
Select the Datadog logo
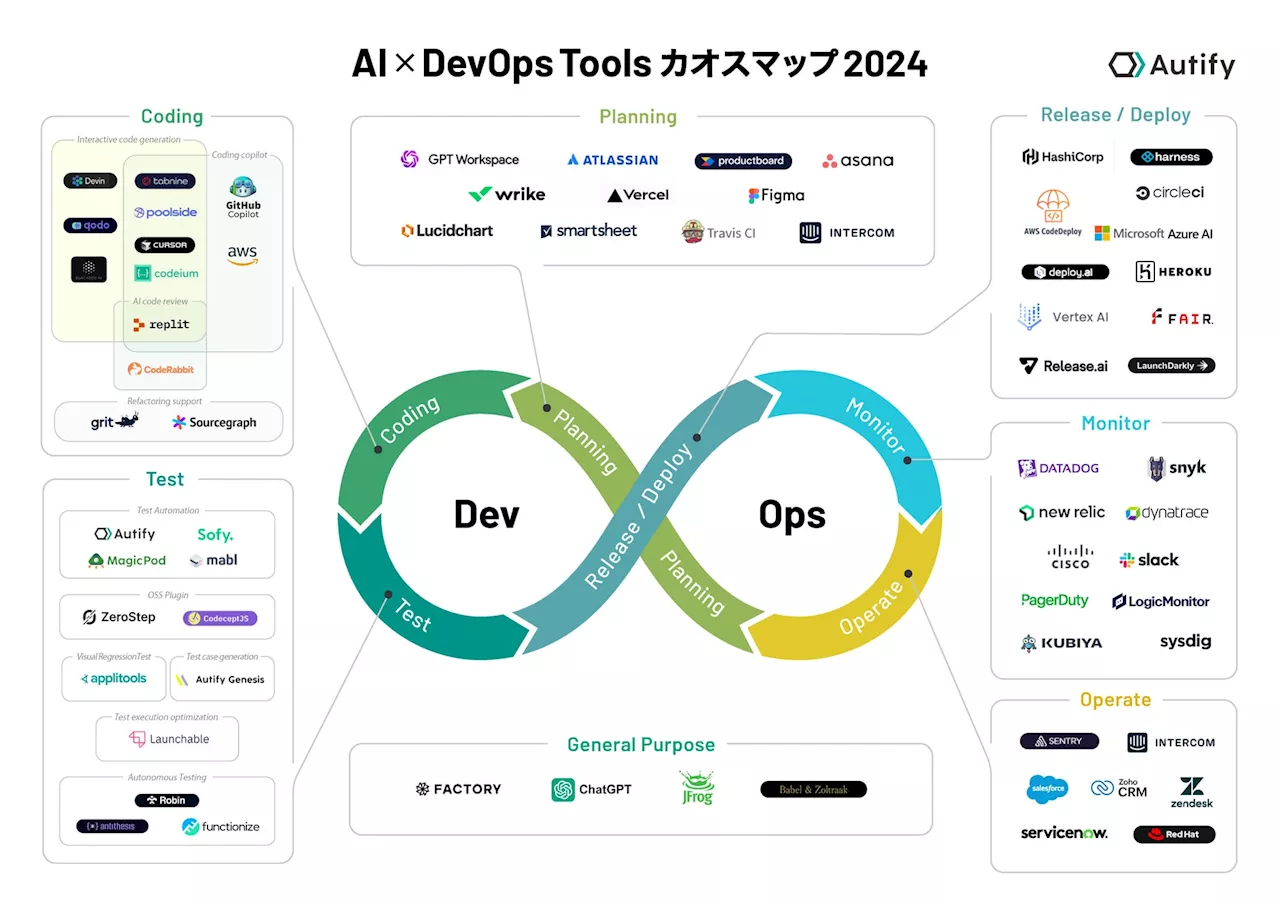1058,468
